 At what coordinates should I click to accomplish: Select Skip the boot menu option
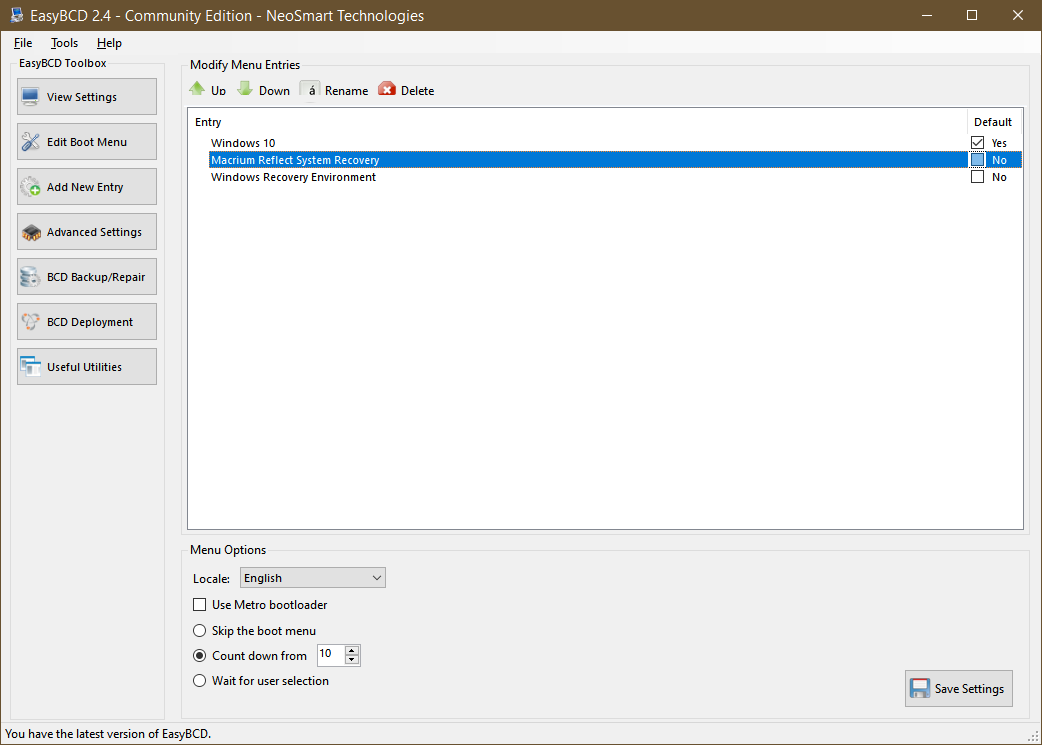[x=199, y=631]
